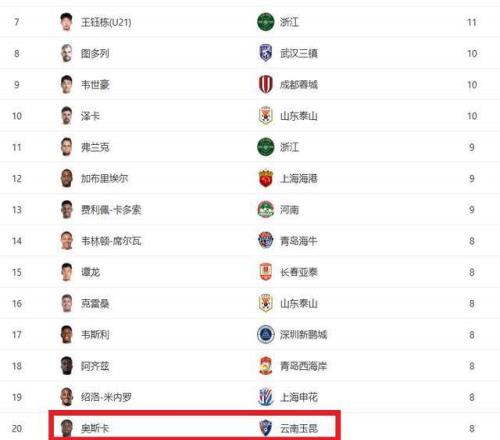Click the Shenzhen Peng City (深圳新鹏城) circular logo
The image size is (500, 440).
coord(266,334)
